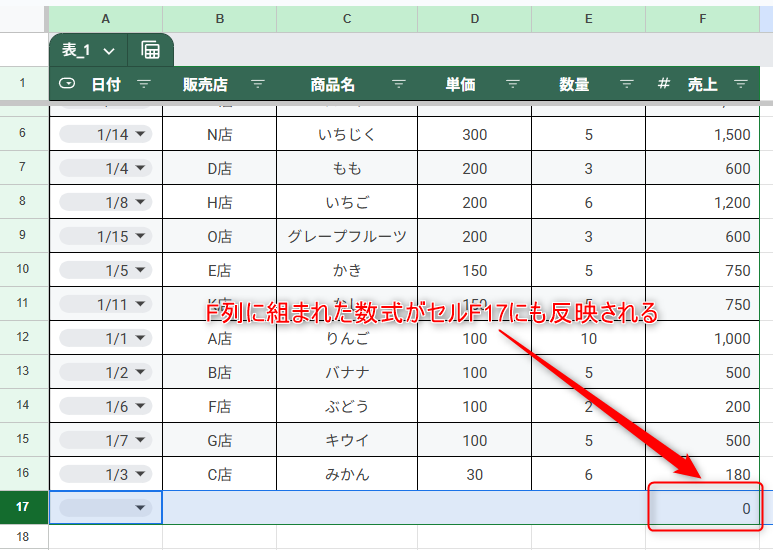Click the # number type icon before 売上
This screenshot has height=550, width=773.
[664, 85]
